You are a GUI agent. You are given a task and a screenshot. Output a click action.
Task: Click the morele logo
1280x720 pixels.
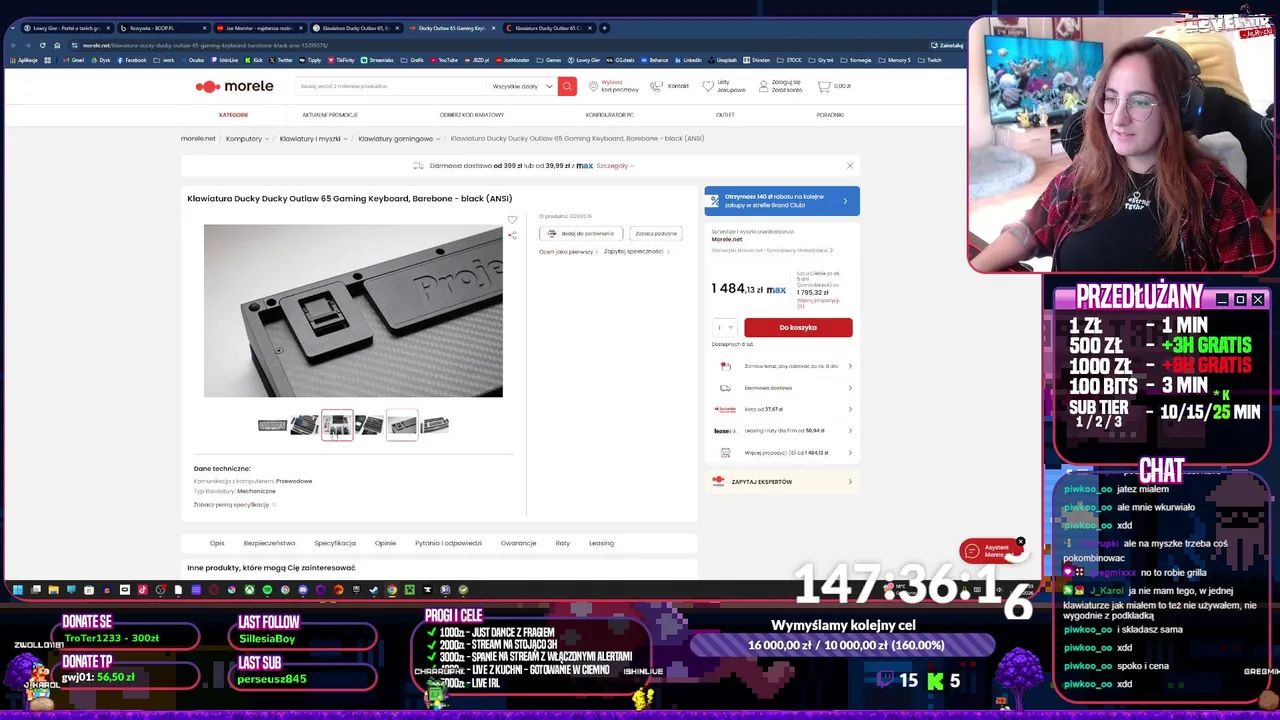click(235, 86)
